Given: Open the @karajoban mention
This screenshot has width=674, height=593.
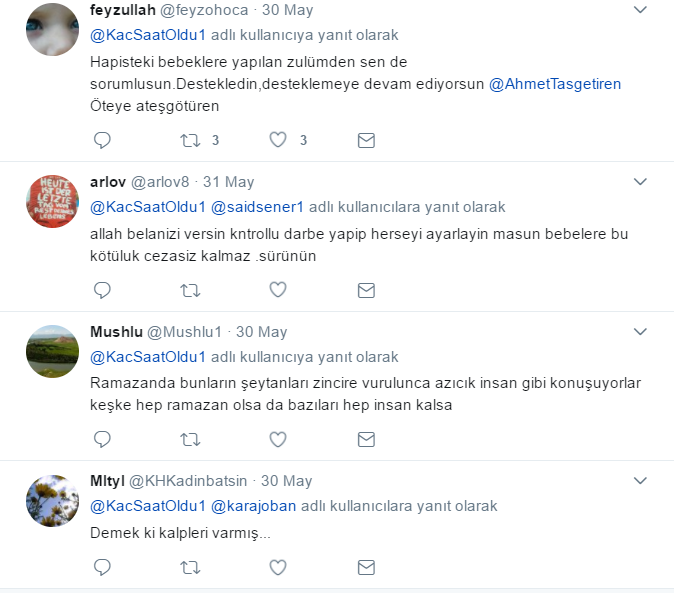Looking at the screenshot, I should [253, 506].
